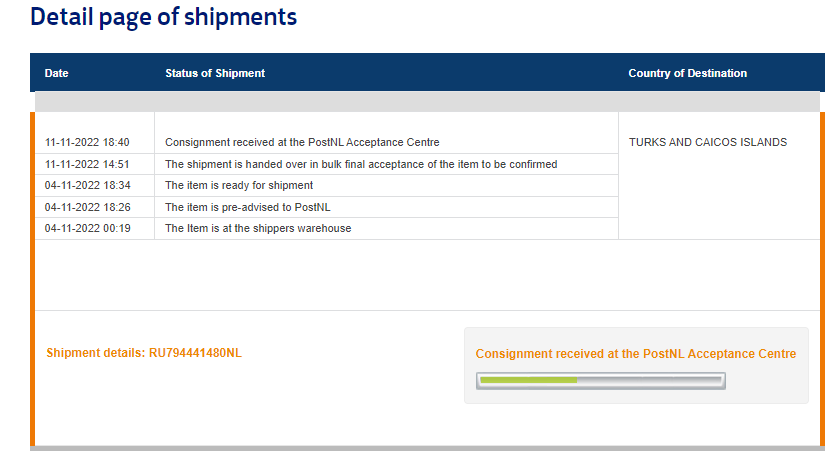Select the "Status of Shipment" column header
Image resolution: width=839 pixels, height=474 pixels.
[215, 73]
